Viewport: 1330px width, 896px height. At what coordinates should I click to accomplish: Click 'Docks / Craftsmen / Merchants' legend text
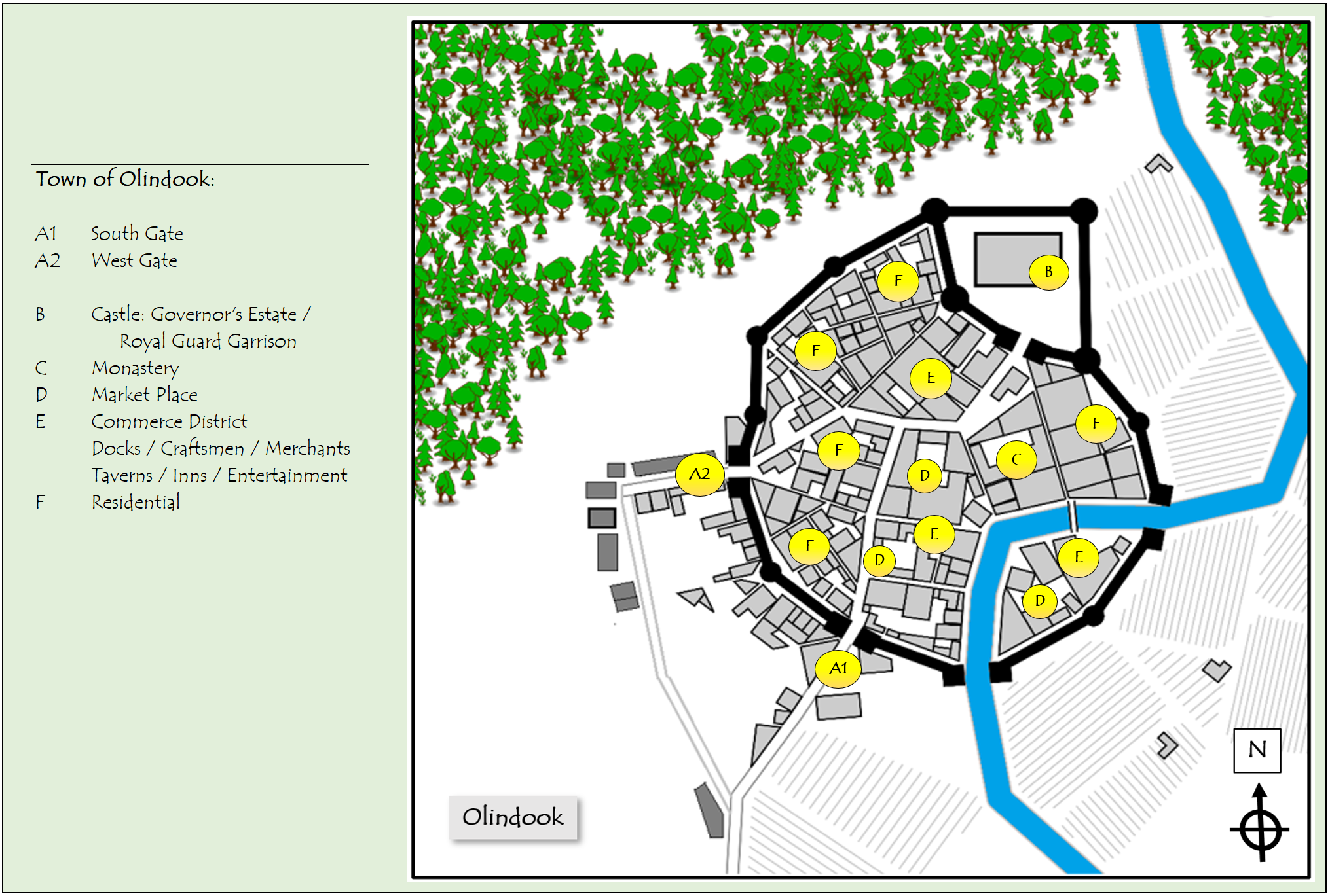pyautogui.click(x=221, y=448)
